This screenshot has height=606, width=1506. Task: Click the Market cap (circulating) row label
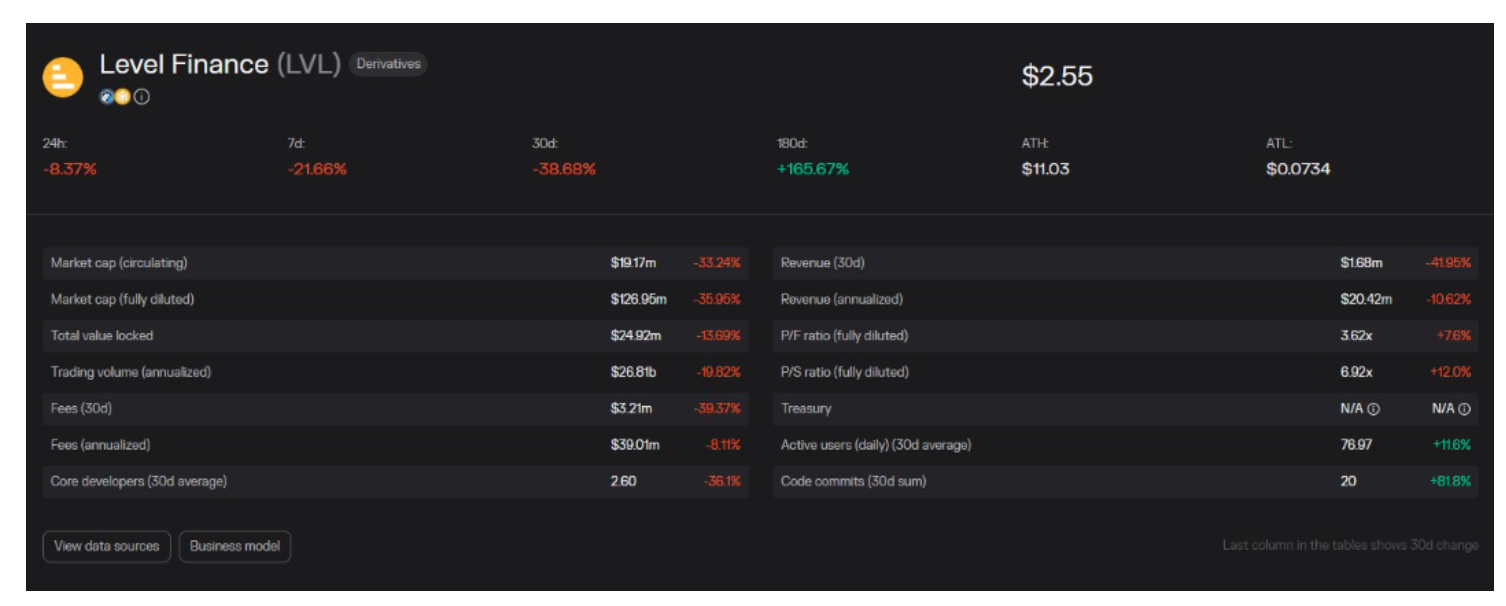click(x=119, y=263)
